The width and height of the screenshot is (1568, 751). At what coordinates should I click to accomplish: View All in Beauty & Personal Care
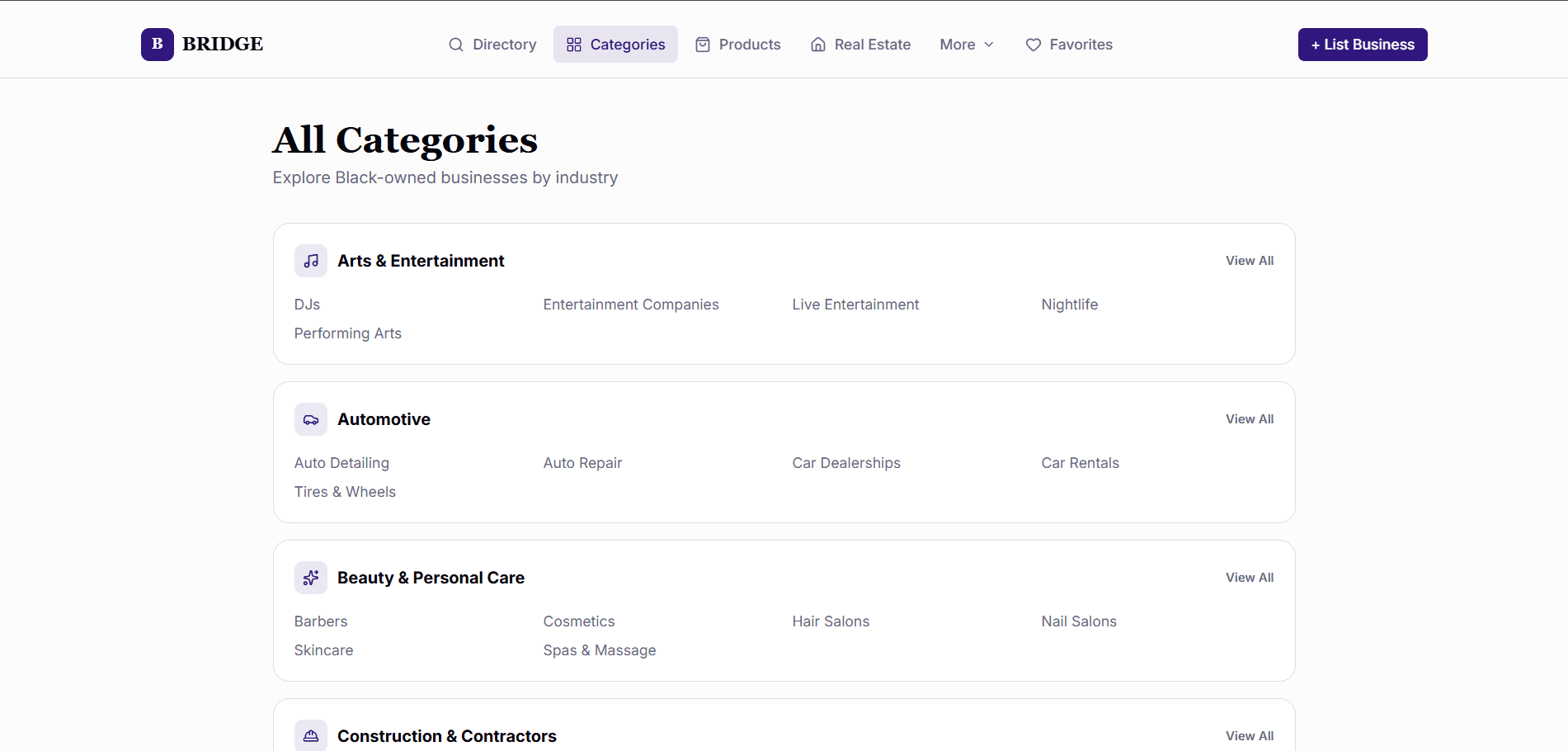click(x=1250, y=578)
